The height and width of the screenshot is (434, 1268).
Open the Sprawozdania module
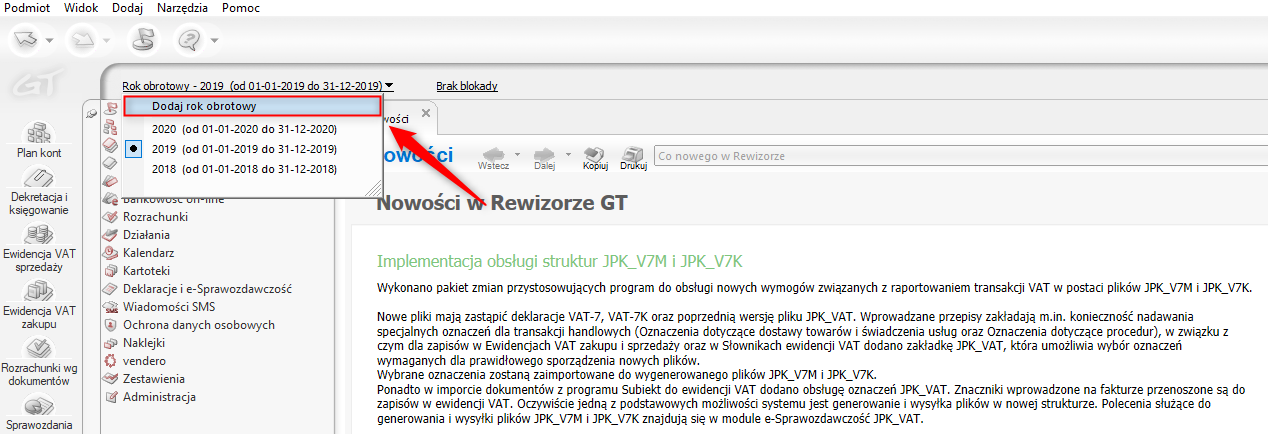pos(39,413)
